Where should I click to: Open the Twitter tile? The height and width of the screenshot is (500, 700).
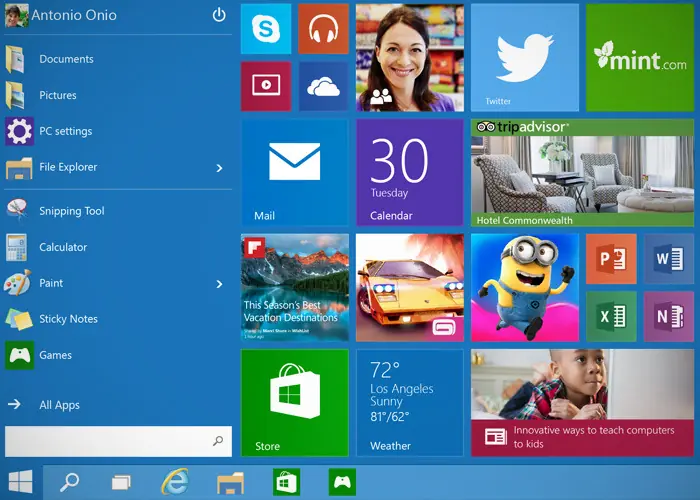525,58
